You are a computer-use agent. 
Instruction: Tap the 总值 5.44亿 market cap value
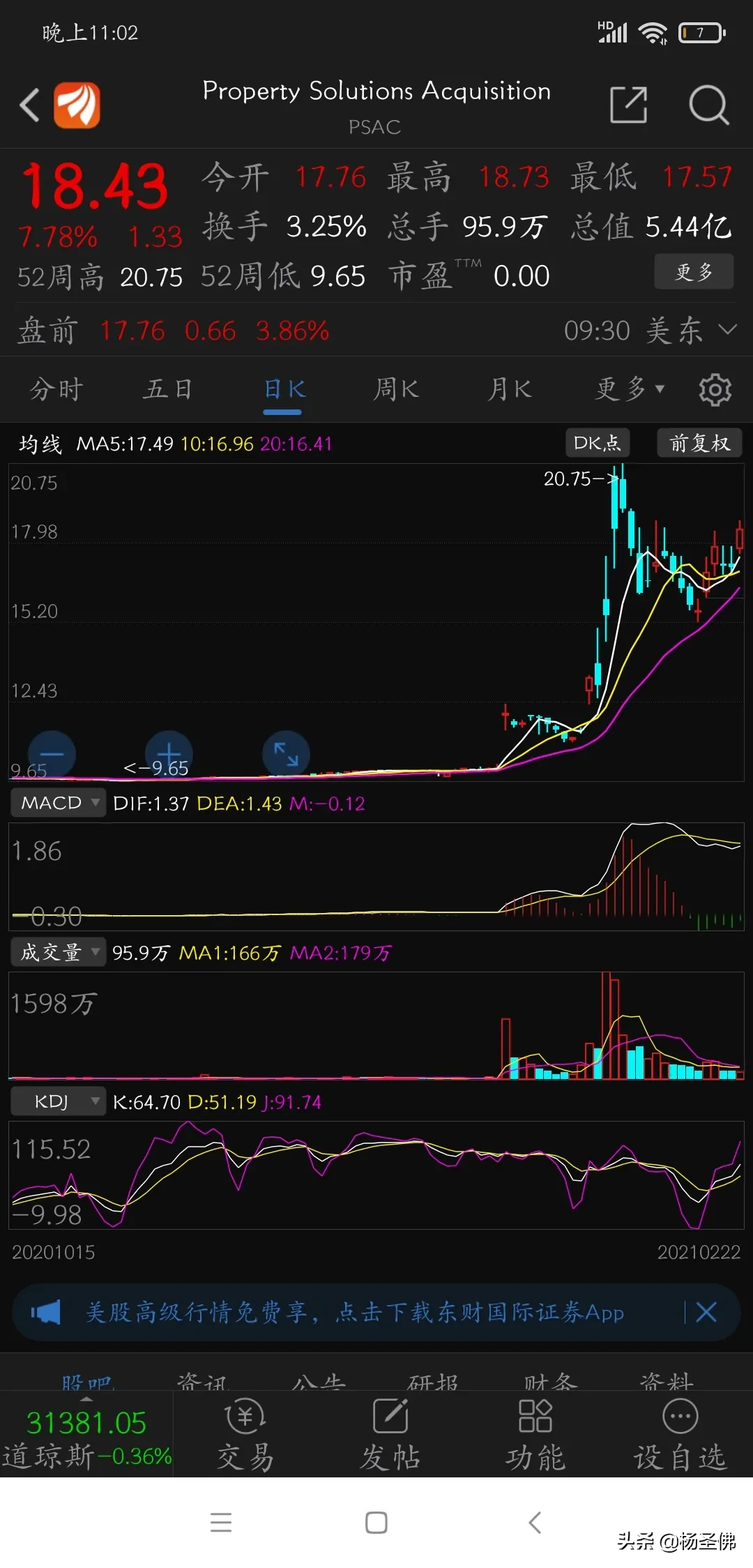689,227
